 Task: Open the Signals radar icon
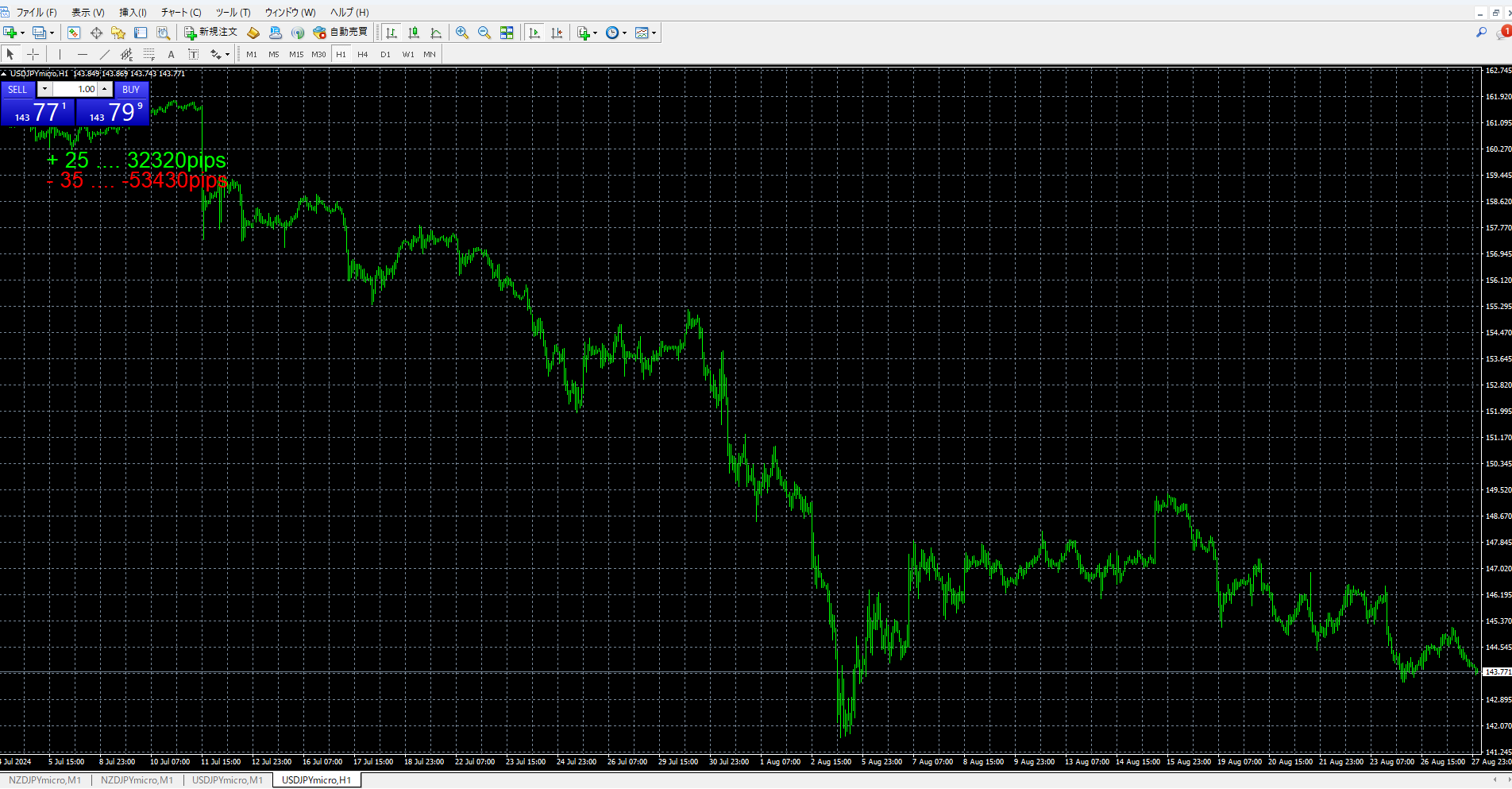click(x=298, y=33)
